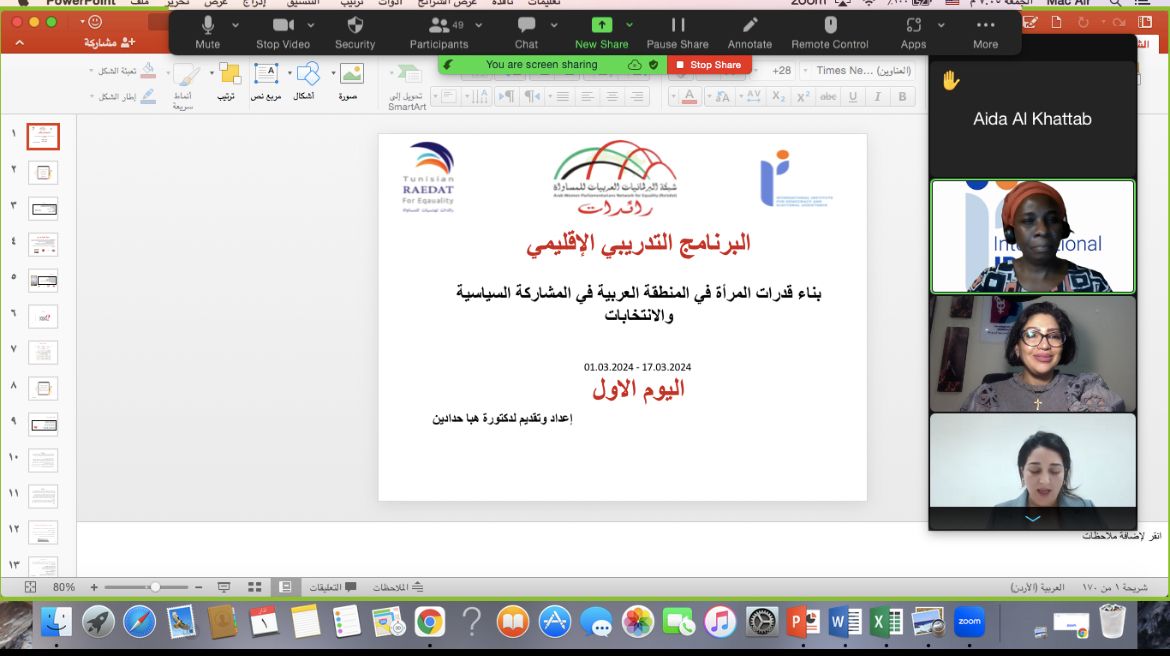Screen dimensions: 1170x656
Task: Click the share مشاركة button in PowerPoint
Action: pos(110,43)
